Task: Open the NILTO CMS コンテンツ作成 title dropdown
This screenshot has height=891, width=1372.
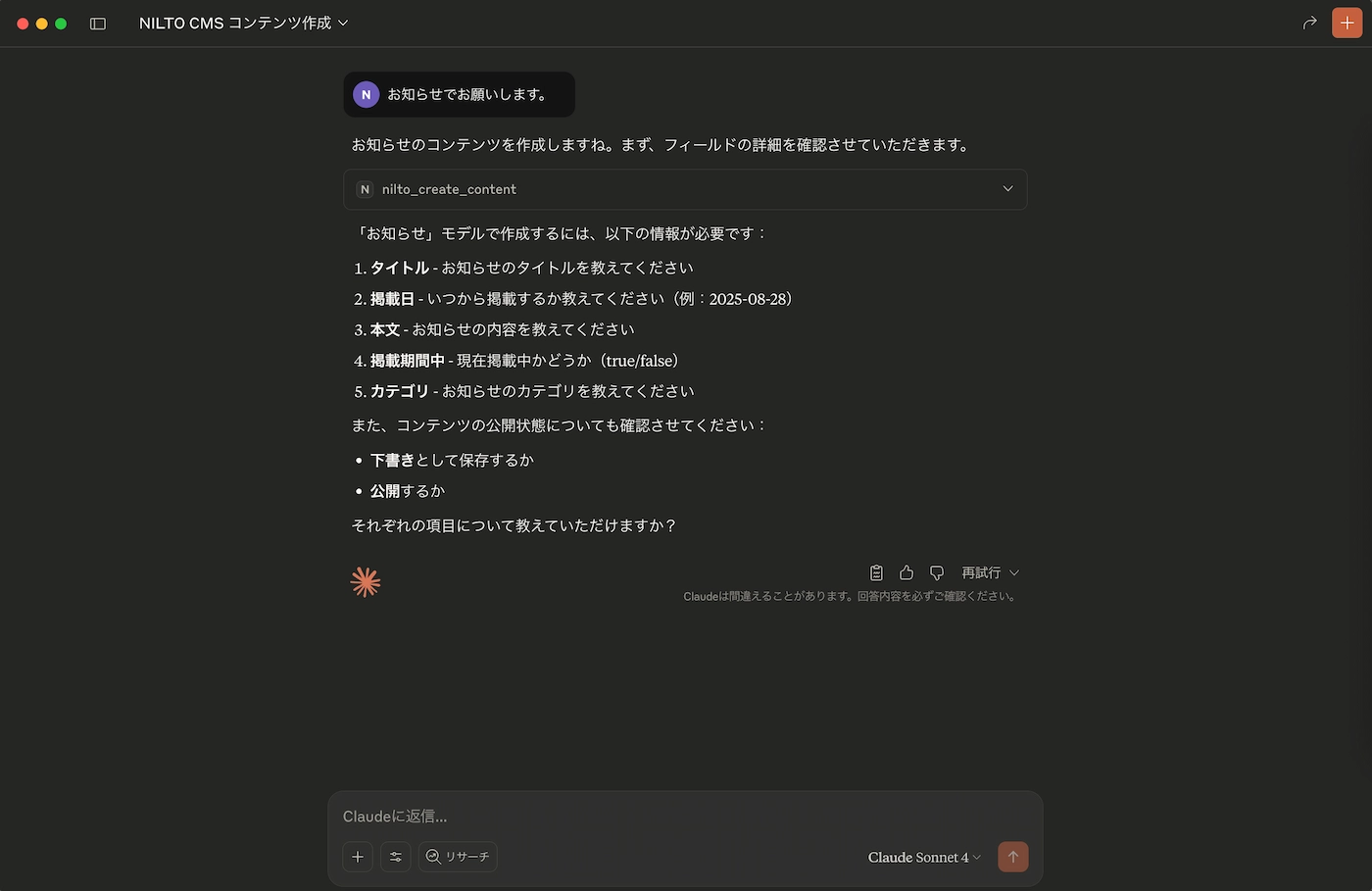Action: (244, 23)
